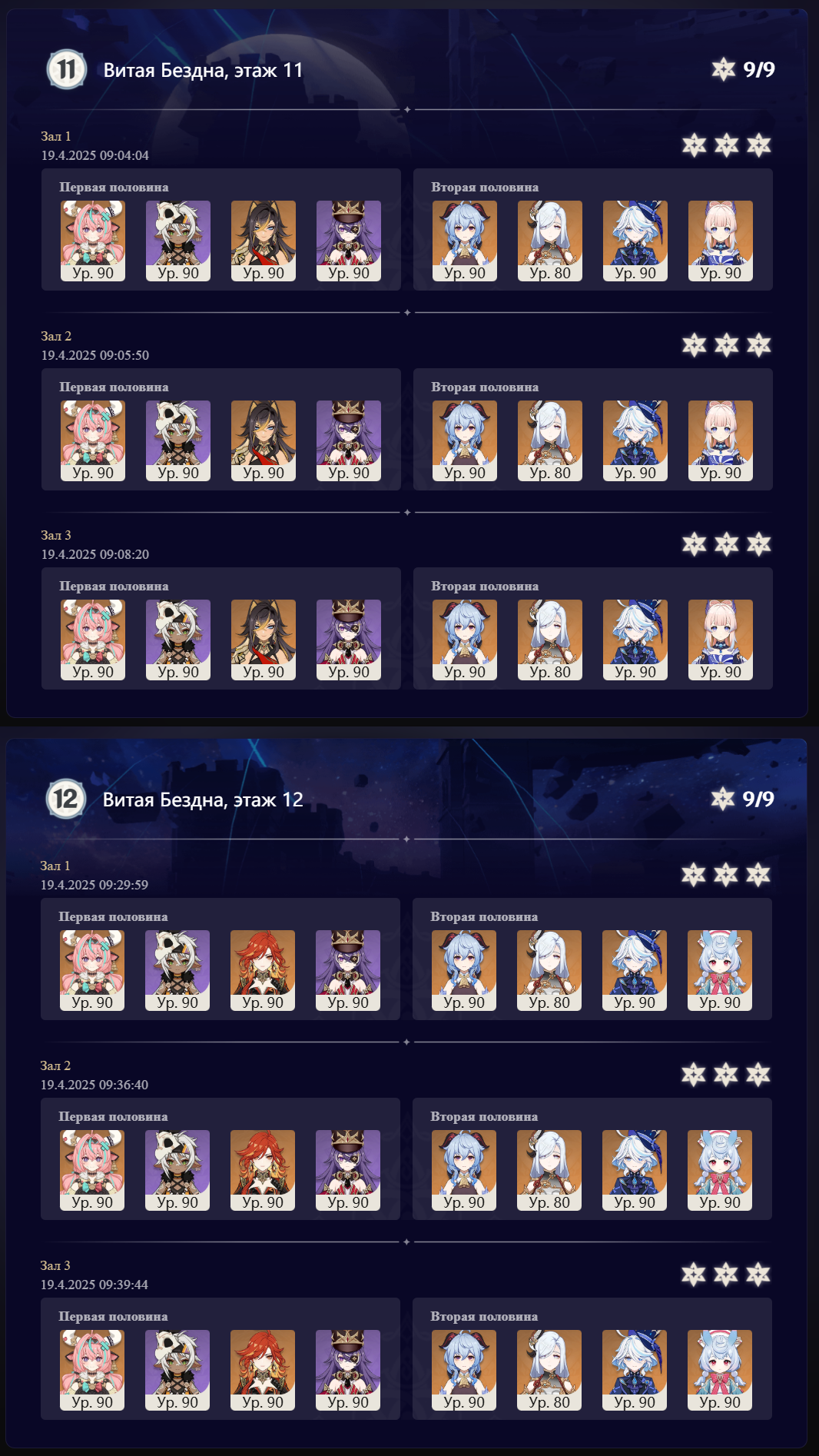Select pink-haired character in floor 11 Зал 1 first half

tap(93, 241)
